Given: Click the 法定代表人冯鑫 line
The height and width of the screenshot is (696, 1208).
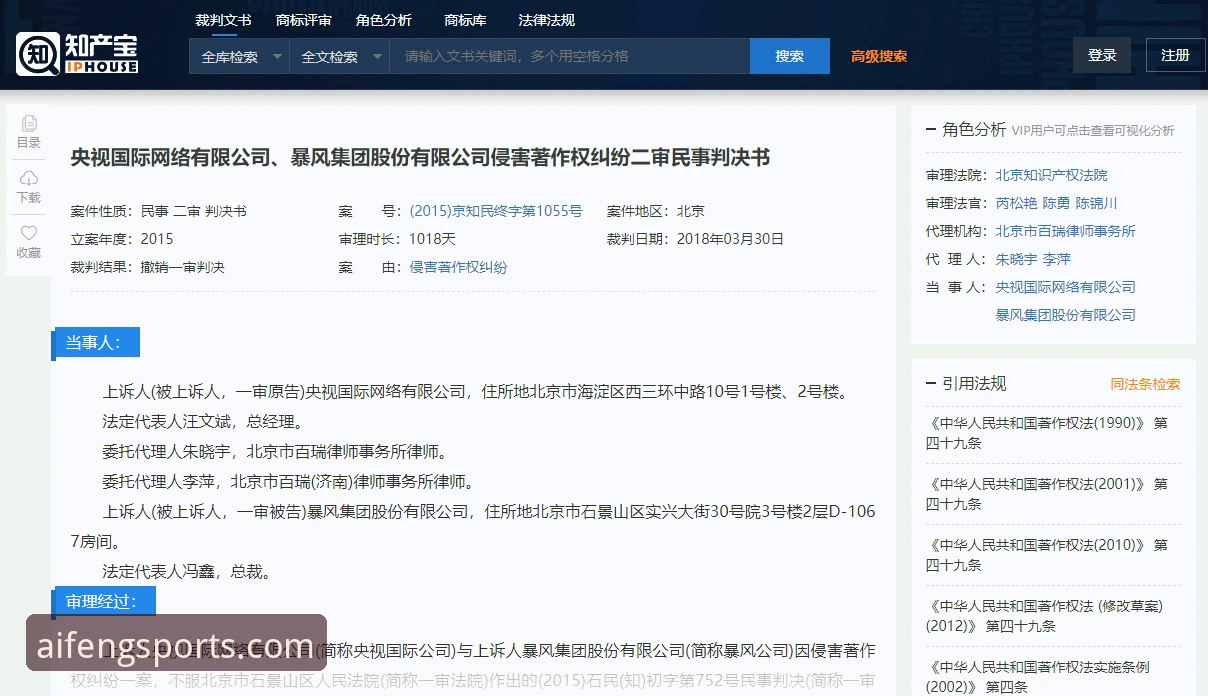Looking at the screenshot, I should click(186, 572).
